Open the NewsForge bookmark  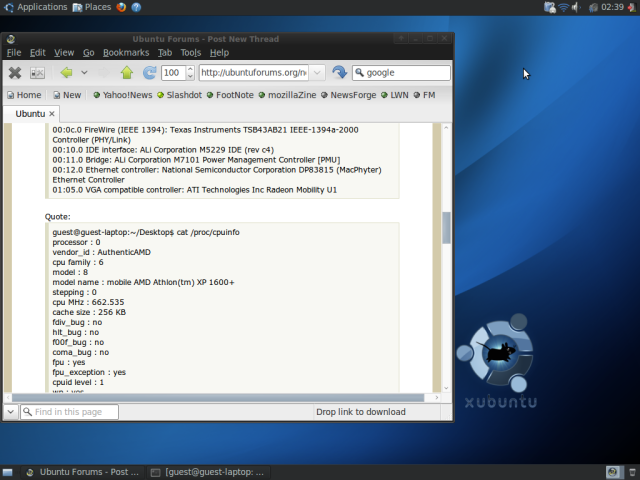tap(349, 95)
